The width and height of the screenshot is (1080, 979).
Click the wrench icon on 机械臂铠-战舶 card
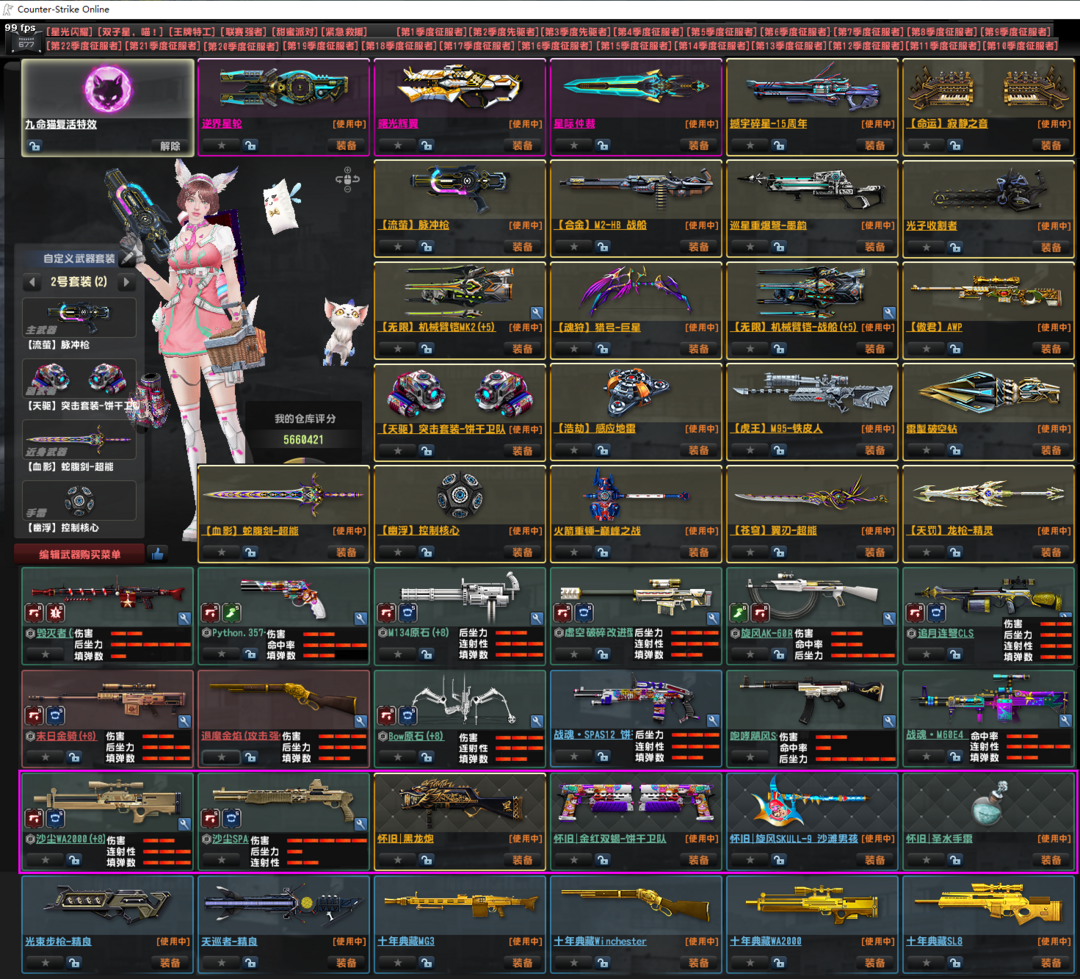889,313
